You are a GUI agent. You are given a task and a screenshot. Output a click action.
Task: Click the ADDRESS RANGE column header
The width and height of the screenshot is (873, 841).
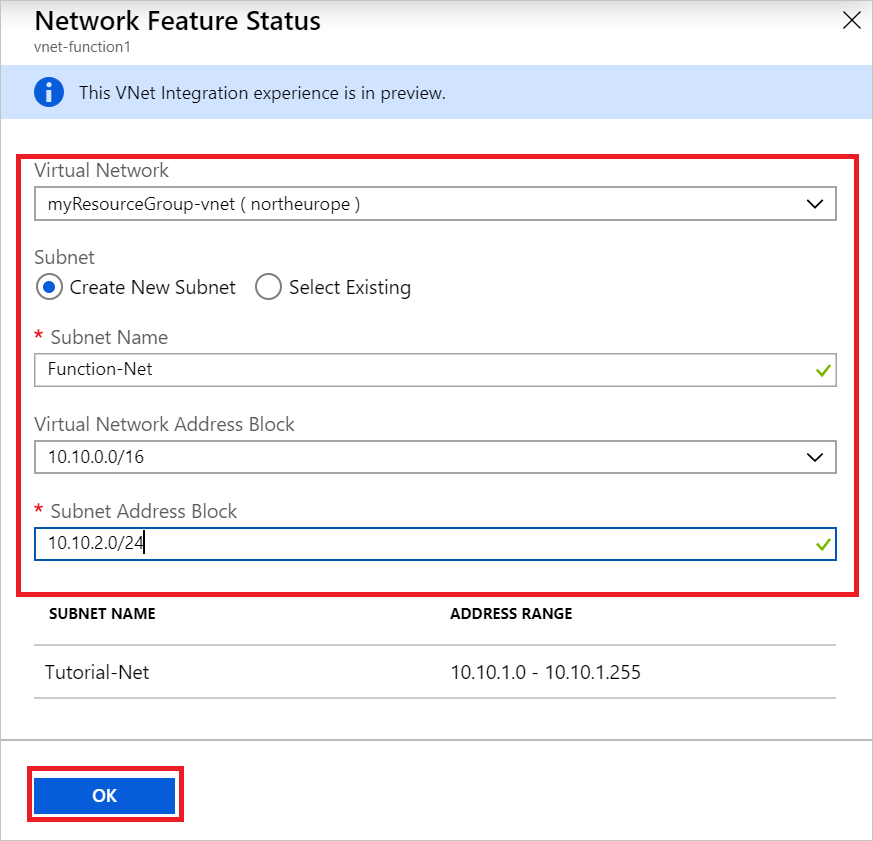coord(511,614)
